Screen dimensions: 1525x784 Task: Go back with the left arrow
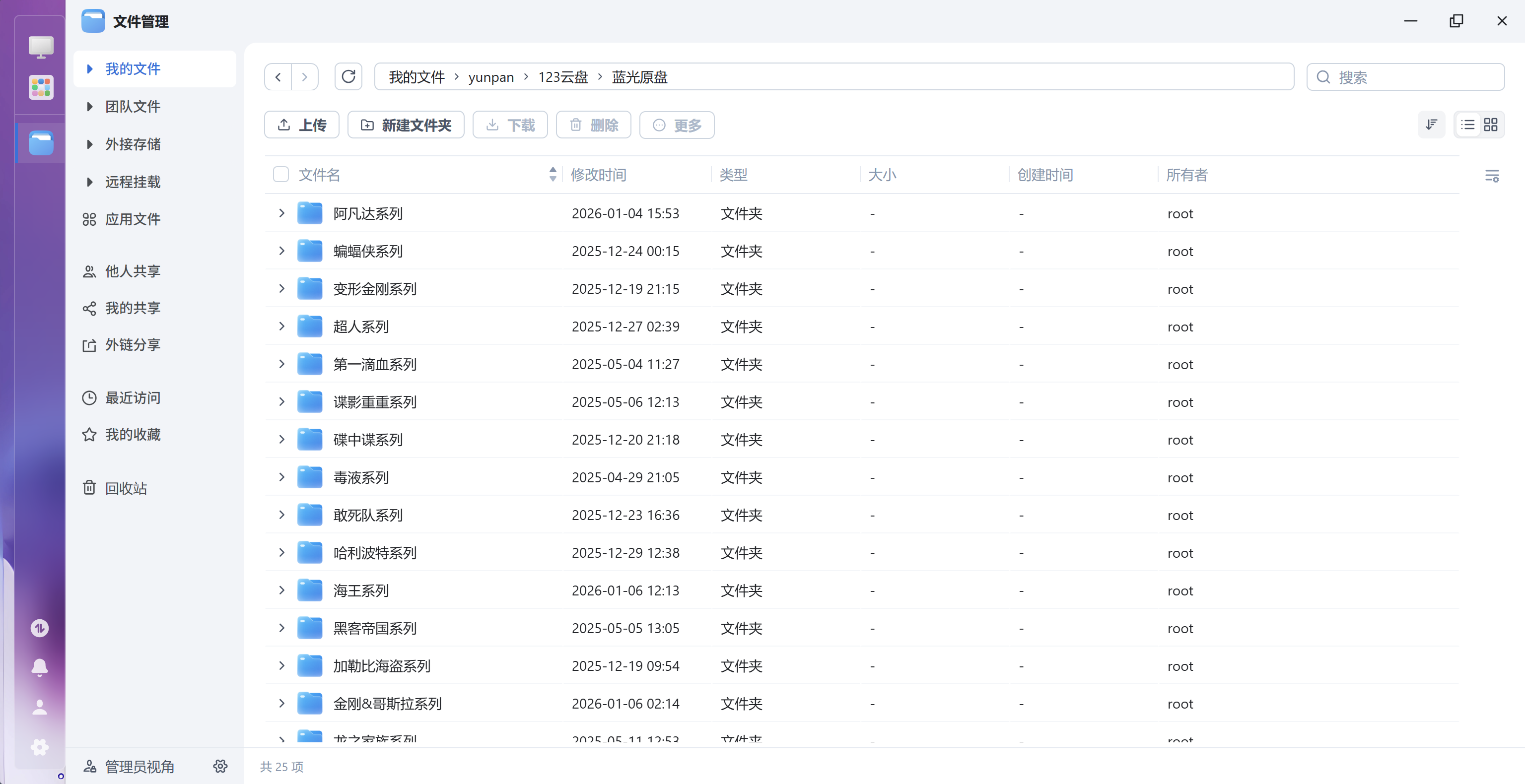pyautogui.click(x=277, y=77)
